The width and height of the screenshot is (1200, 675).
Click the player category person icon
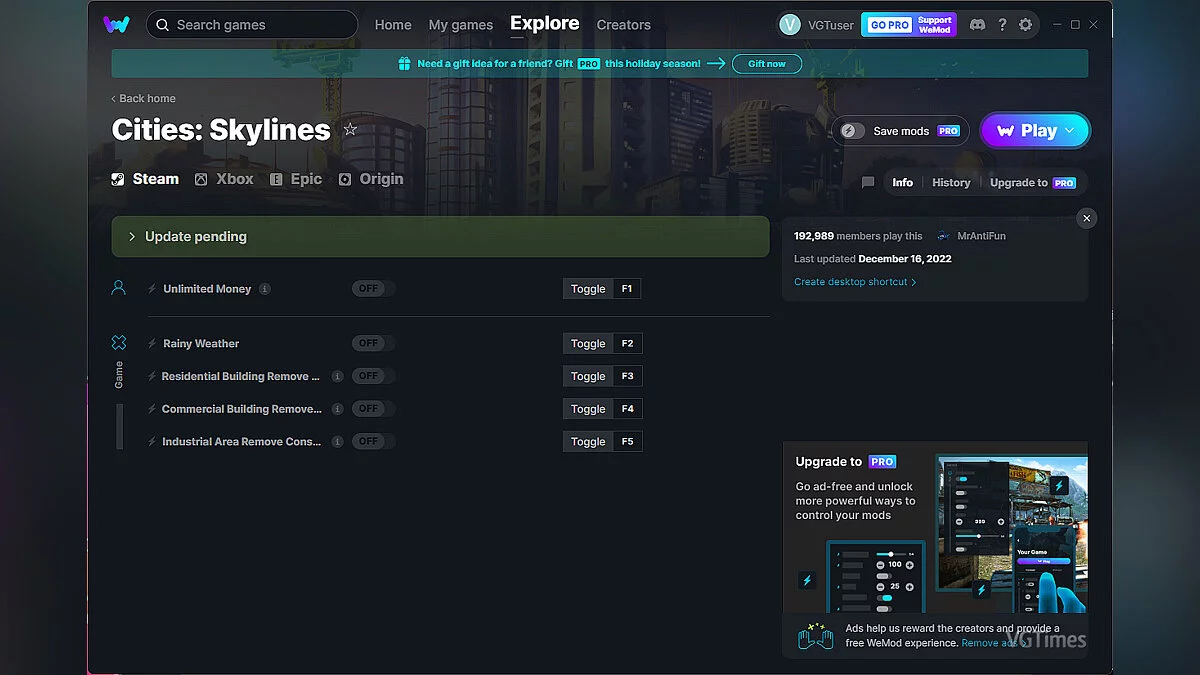pos(118,288)
